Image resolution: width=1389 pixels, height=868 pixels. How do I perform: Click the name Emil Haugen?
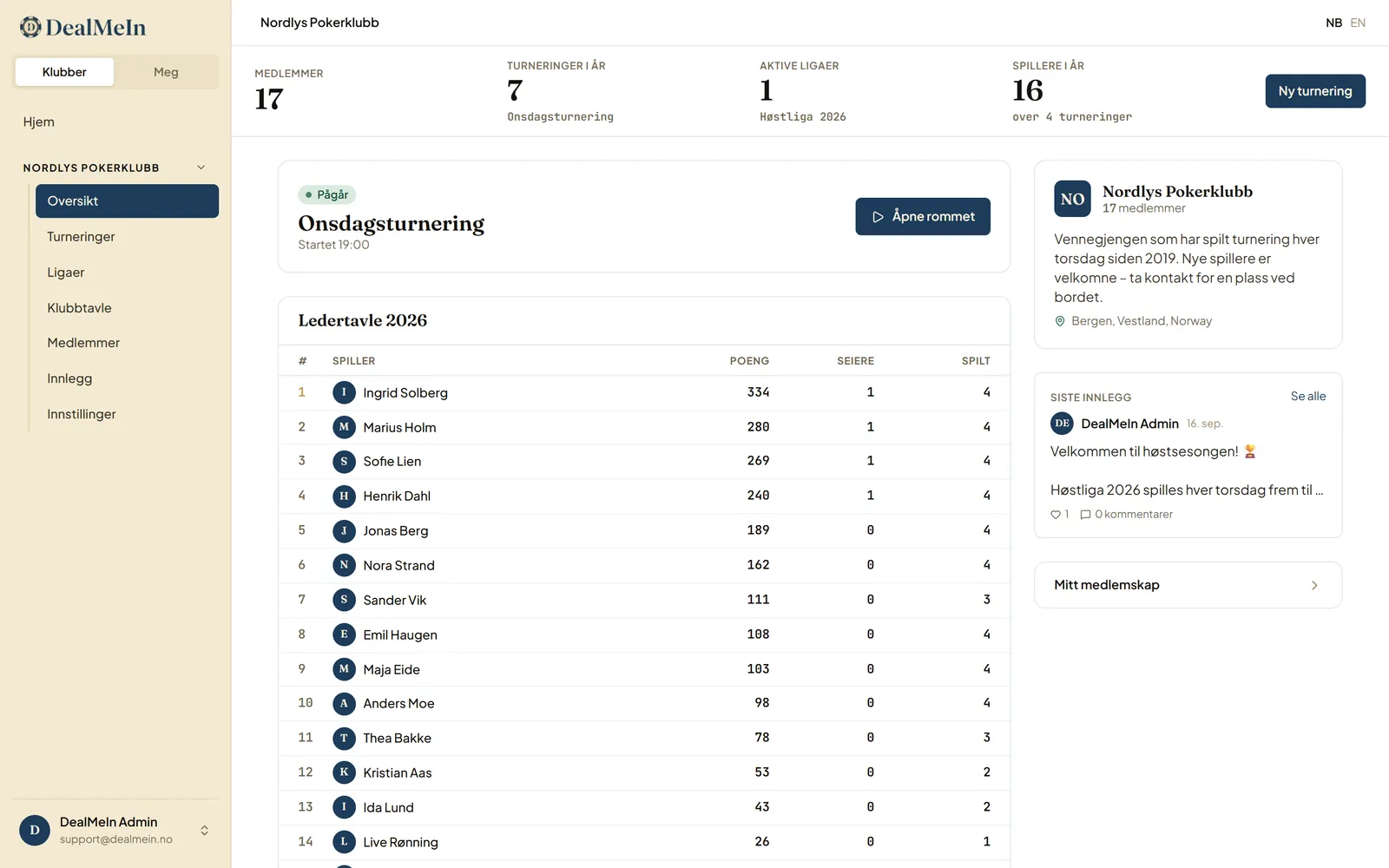coord(400,635)
